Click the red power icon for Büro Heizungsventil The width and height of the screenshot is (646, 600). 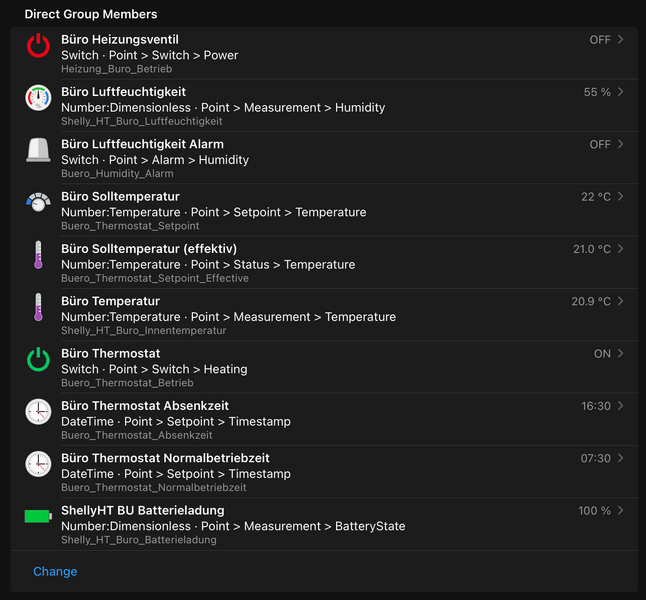38,46
